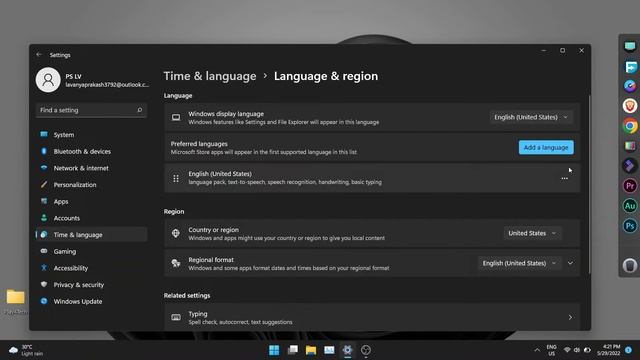
Task: Open the notification count badge
Action: pyautogui.click(x=629, y=350)
